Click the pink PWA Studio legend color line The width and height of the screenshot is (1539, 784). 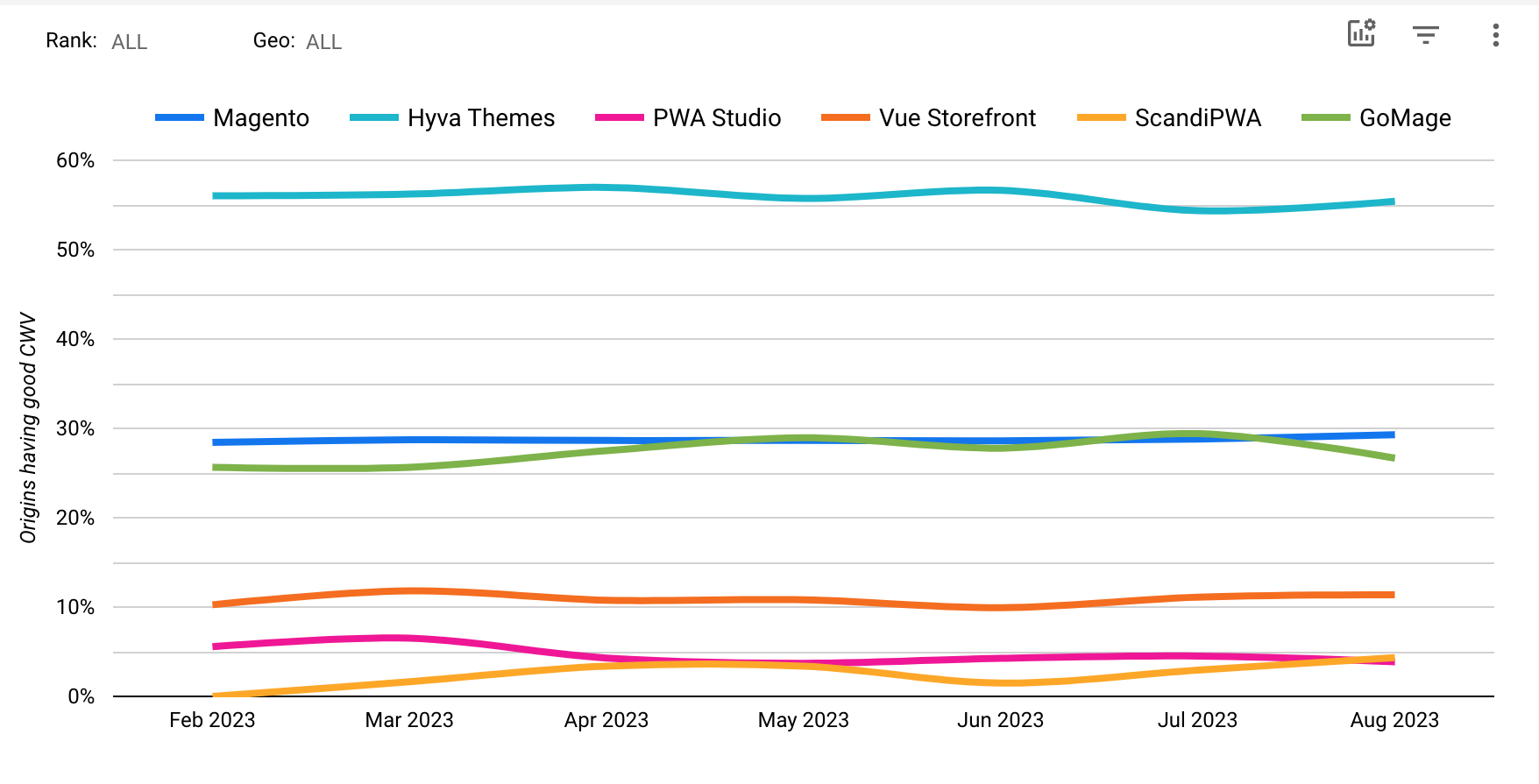point(620,117)
